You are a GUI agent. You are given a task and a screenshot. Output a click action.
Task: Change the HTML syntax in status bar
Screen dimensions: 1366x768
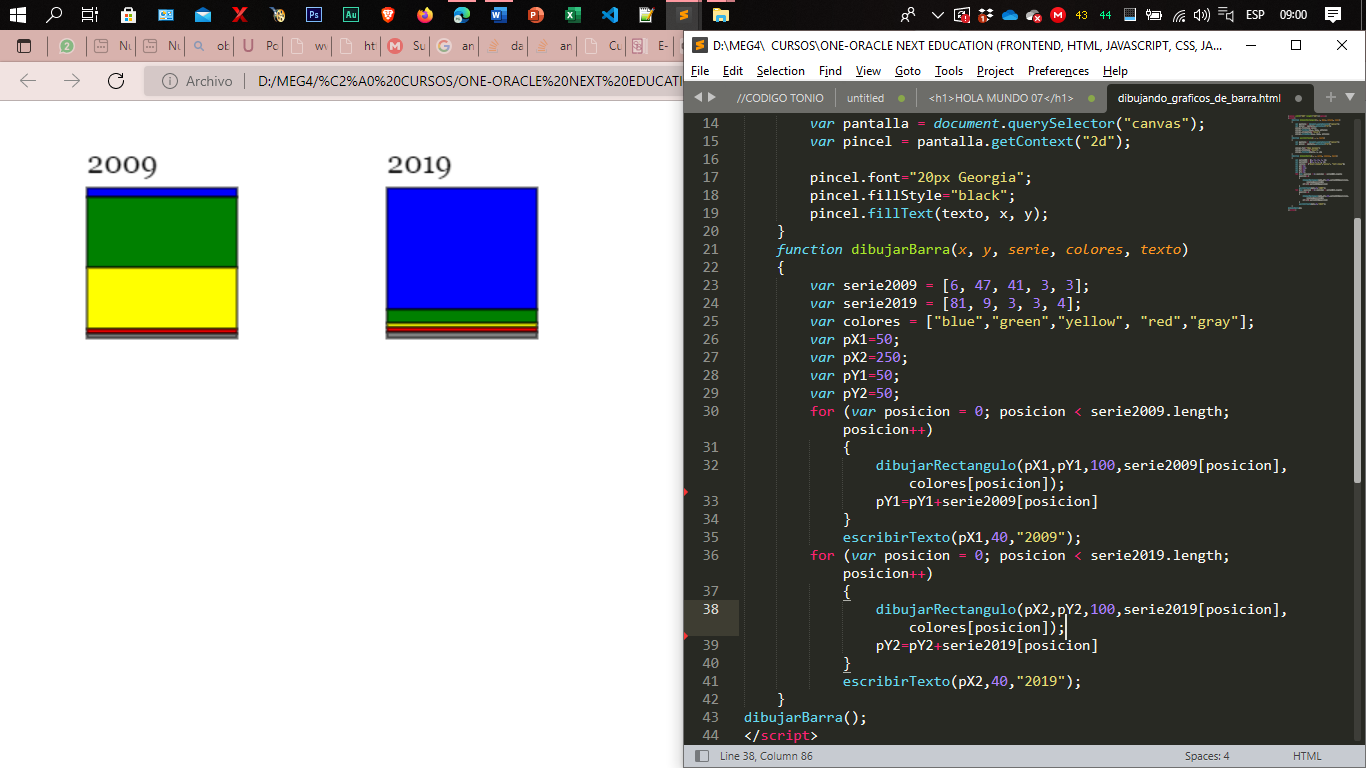[1307, 756]
